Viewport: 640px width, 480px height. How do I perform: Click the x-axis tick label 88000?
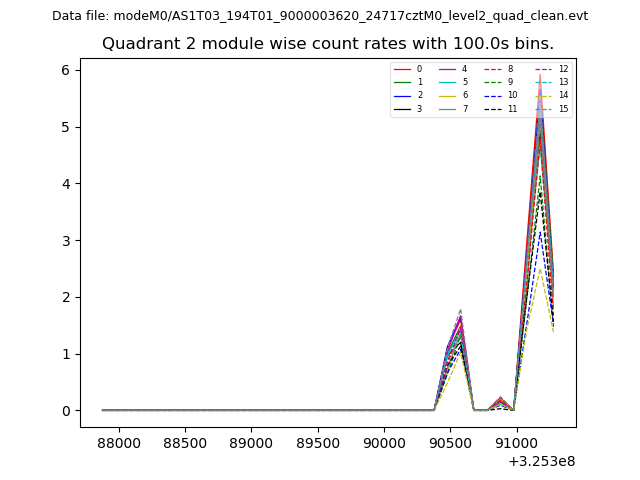[120, 443]
